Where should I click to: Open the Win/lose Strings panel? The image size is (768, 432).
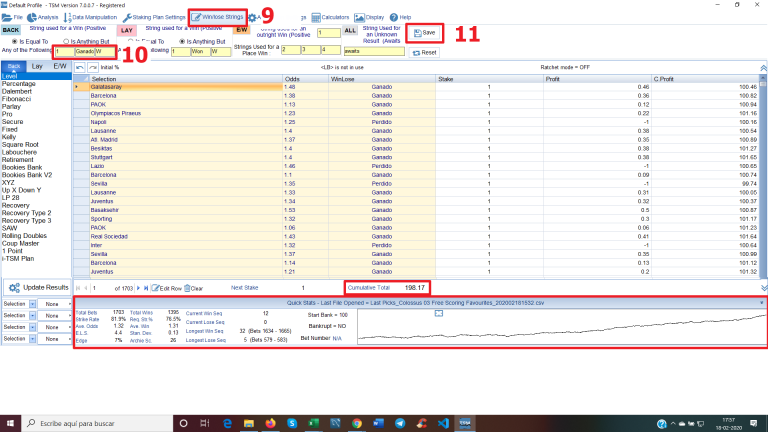(217, 17)
